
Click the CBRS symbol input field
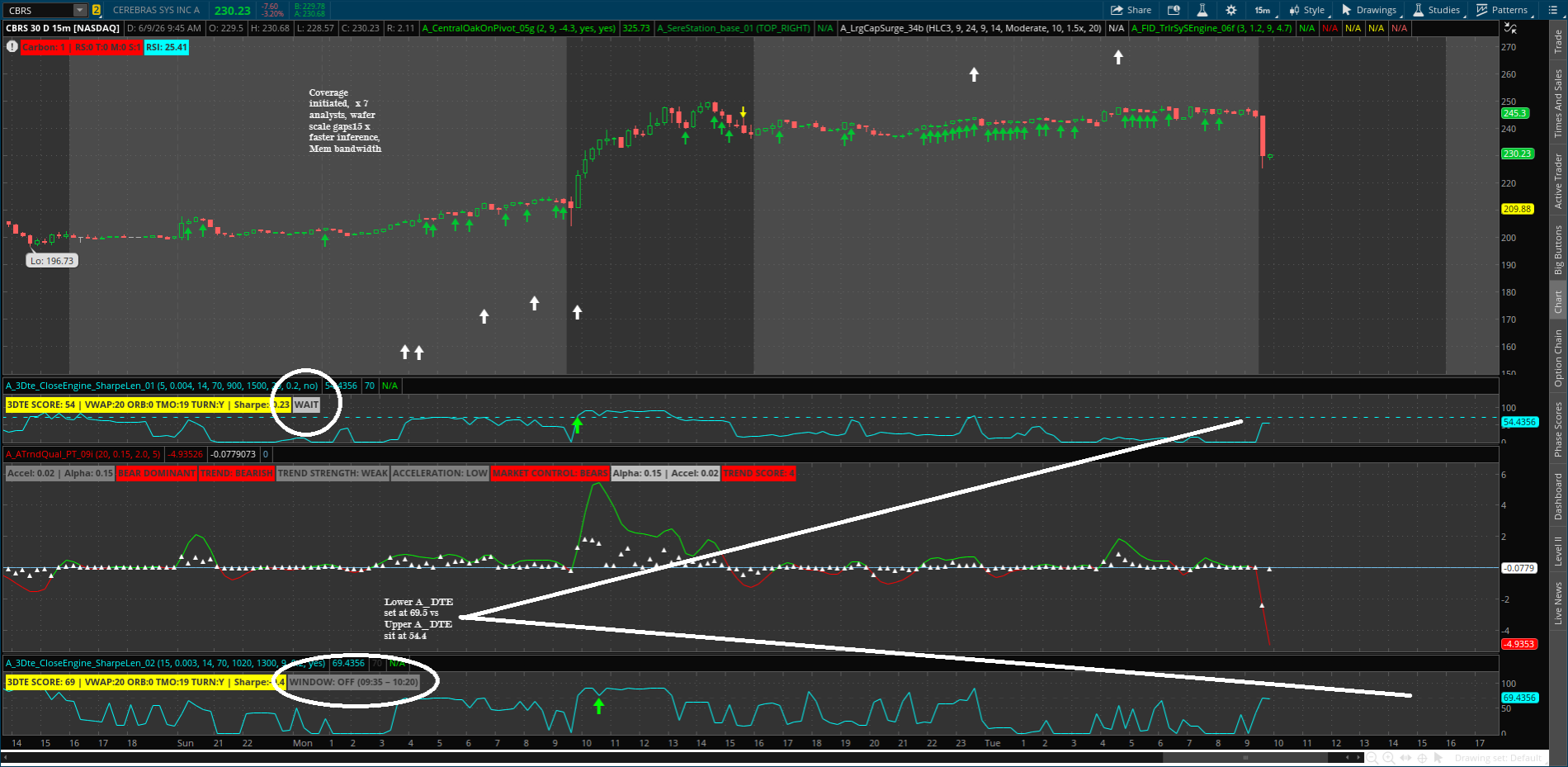(39, 10)
